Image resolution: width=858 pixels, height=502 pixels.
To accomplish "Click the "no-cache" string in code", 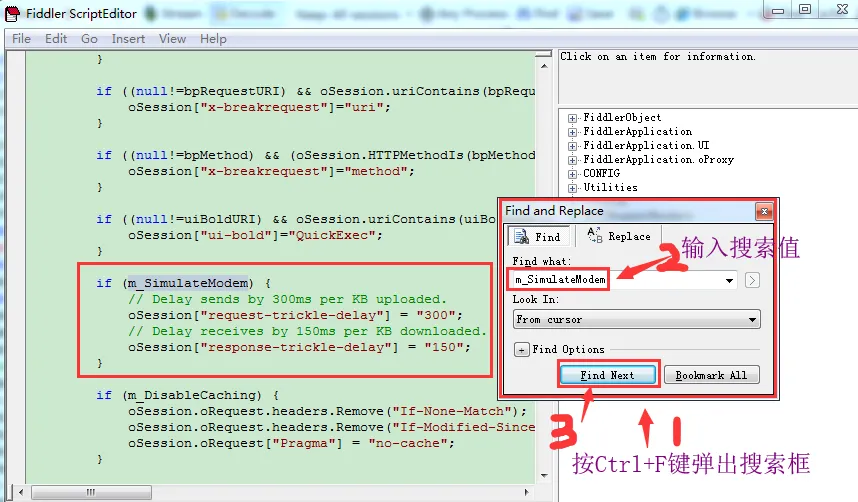I will coord(408,443).
